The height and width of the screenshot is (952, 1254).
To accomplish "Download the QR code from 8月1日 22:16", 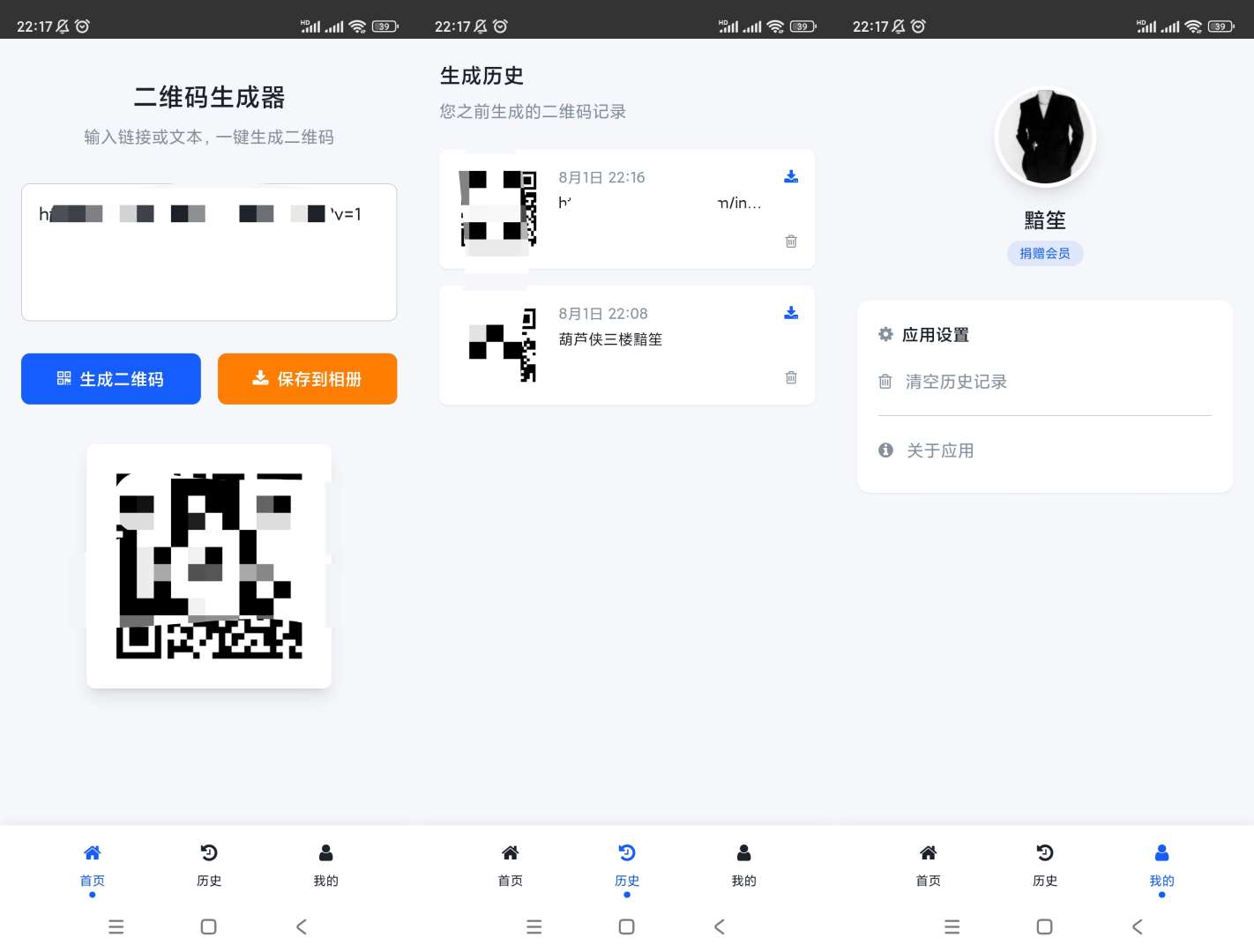I will click(791, 177).
